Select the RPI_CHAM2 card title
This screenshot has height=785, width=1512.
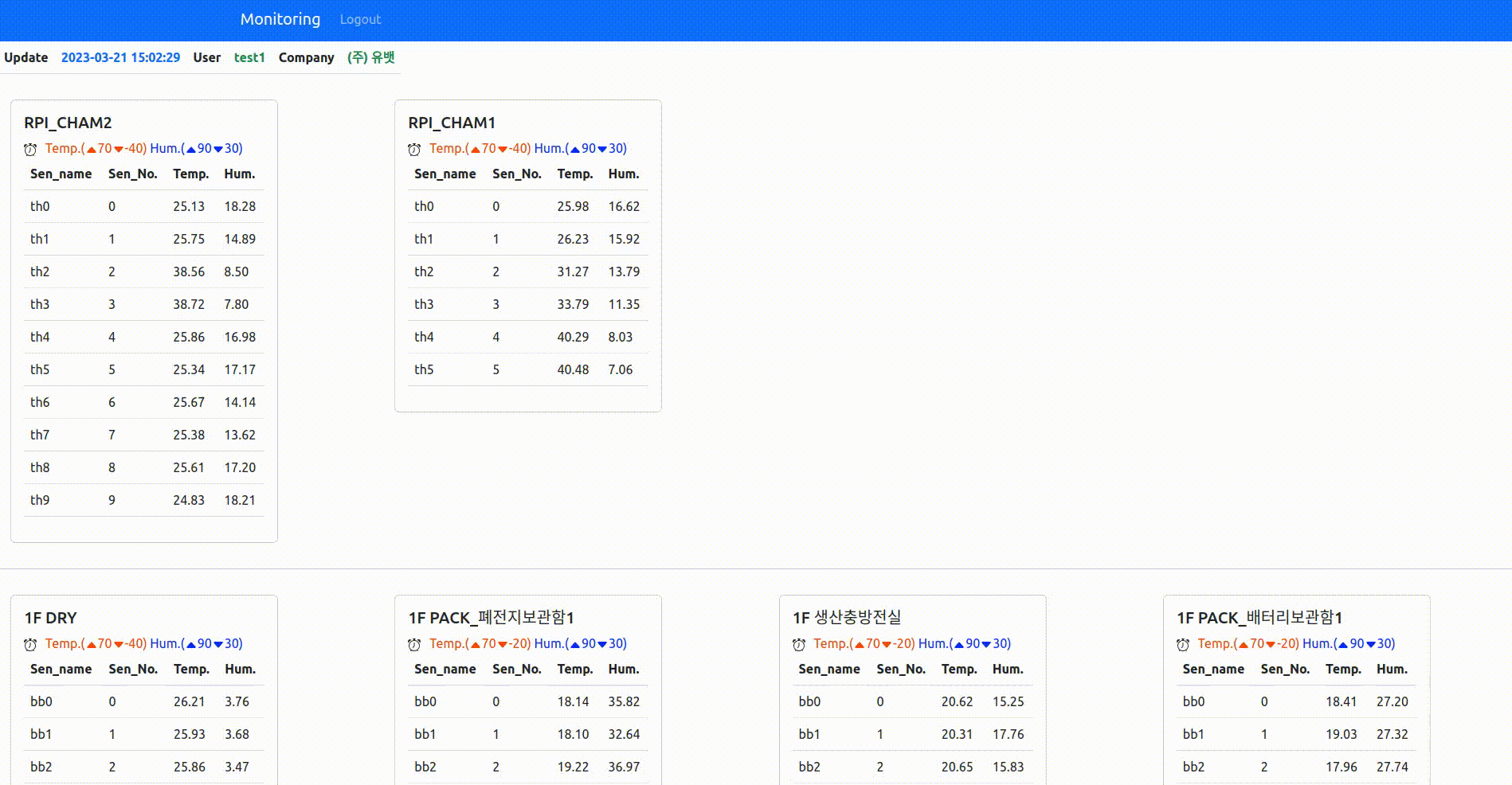pyautogui.click(x=68, y=123)
